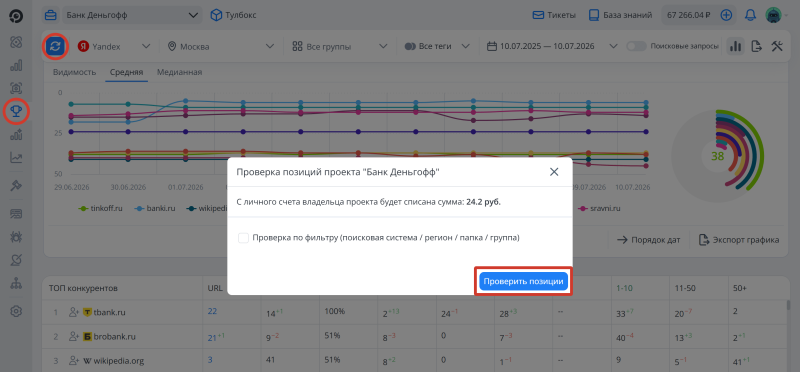
Task: Open База знаний link
Action: pos(620,15)
